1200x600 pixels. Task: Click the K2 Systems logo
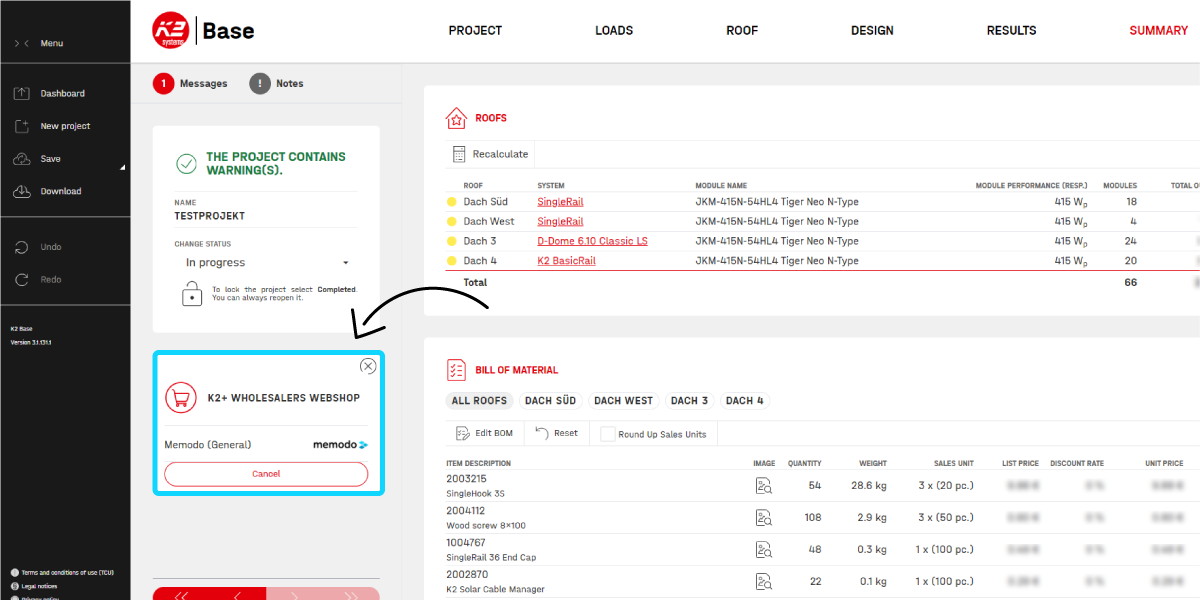click(171, 31)
